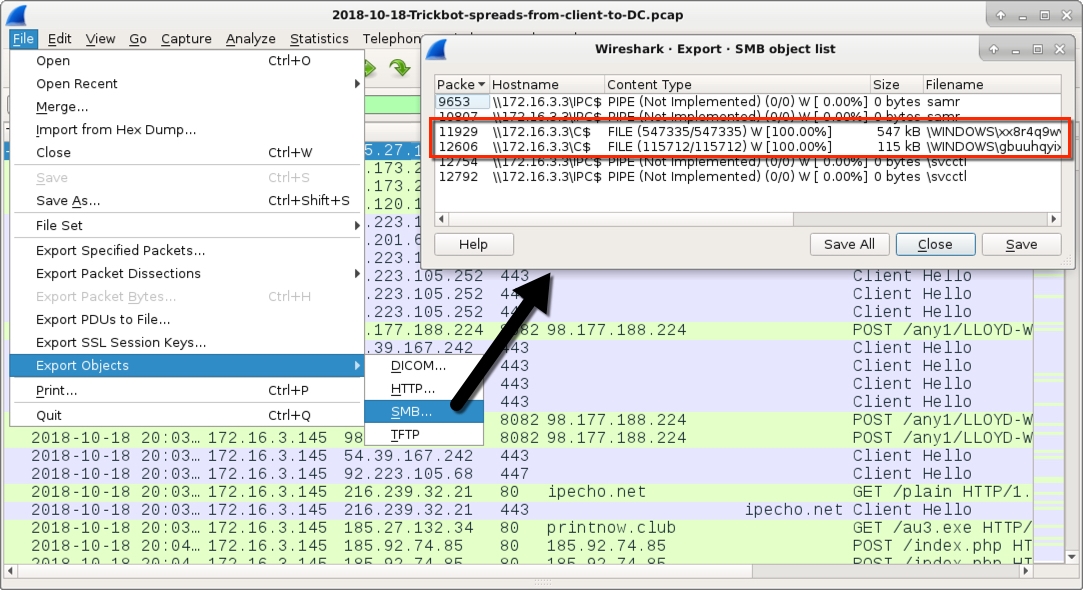
Task: Click the object list horizontal scrollbar thumb
Action: (622, 219)
